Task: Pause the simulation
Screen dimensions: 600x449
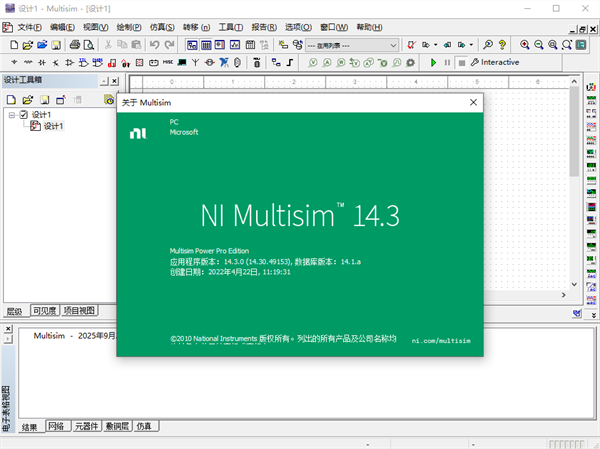Action: [447, 62]
